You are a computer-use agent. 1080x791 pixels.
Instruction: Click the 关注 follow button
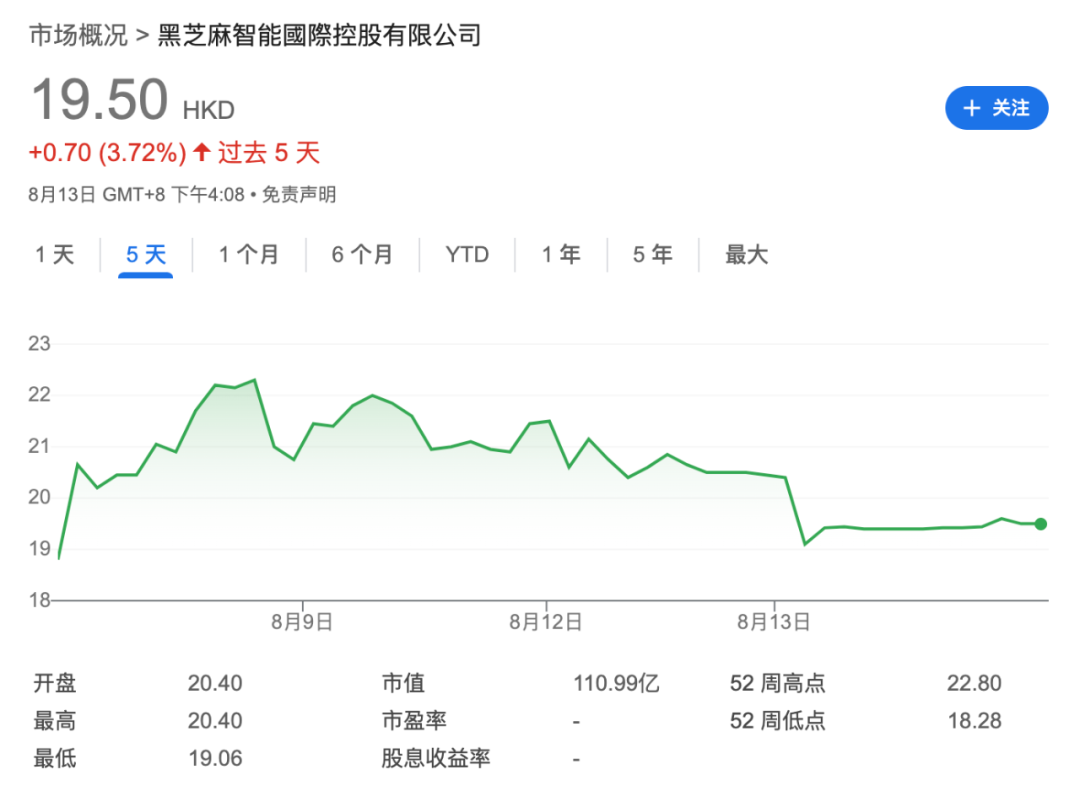[996, 108]
